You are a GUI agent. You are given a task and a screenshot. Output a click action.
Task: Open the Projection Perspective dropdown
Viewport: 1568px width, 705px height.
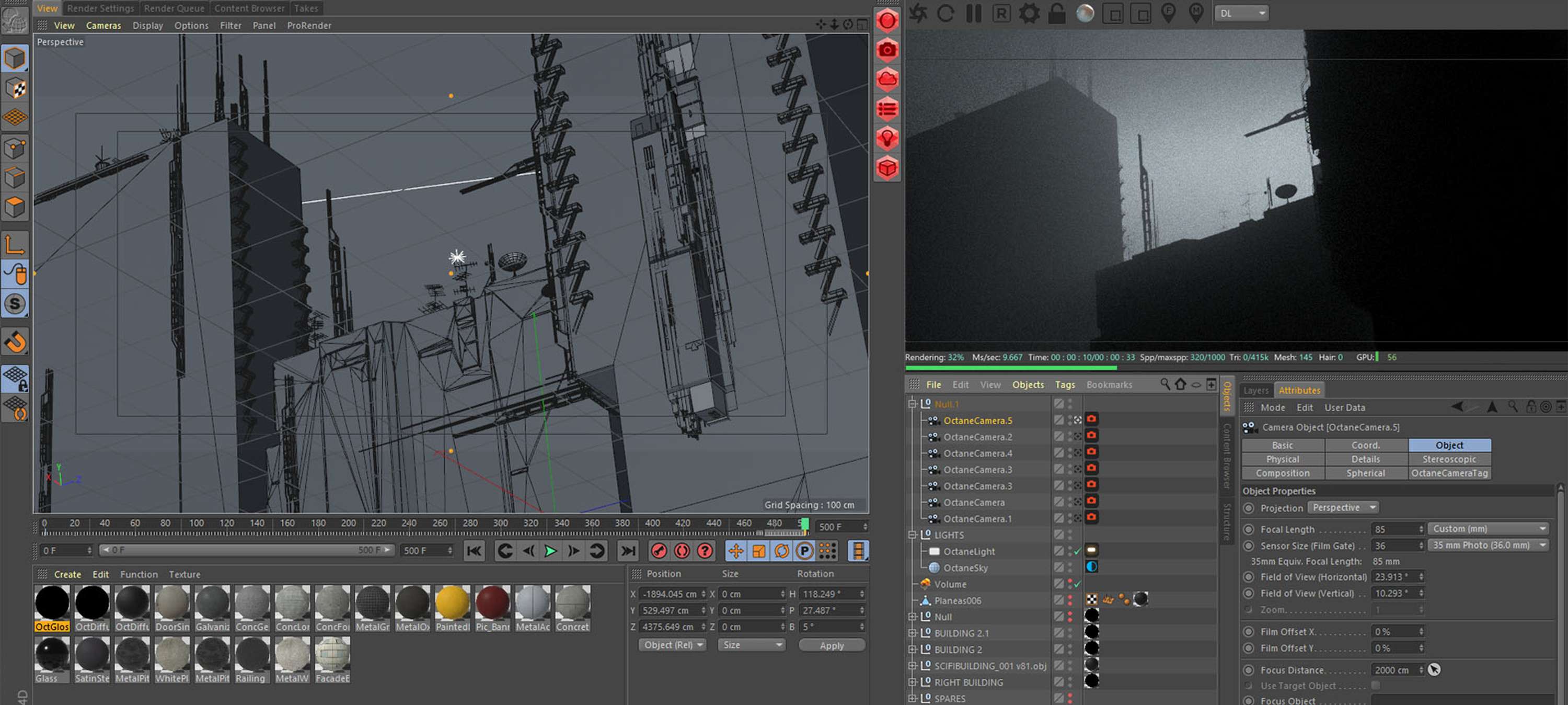(x=1343, y=508)
